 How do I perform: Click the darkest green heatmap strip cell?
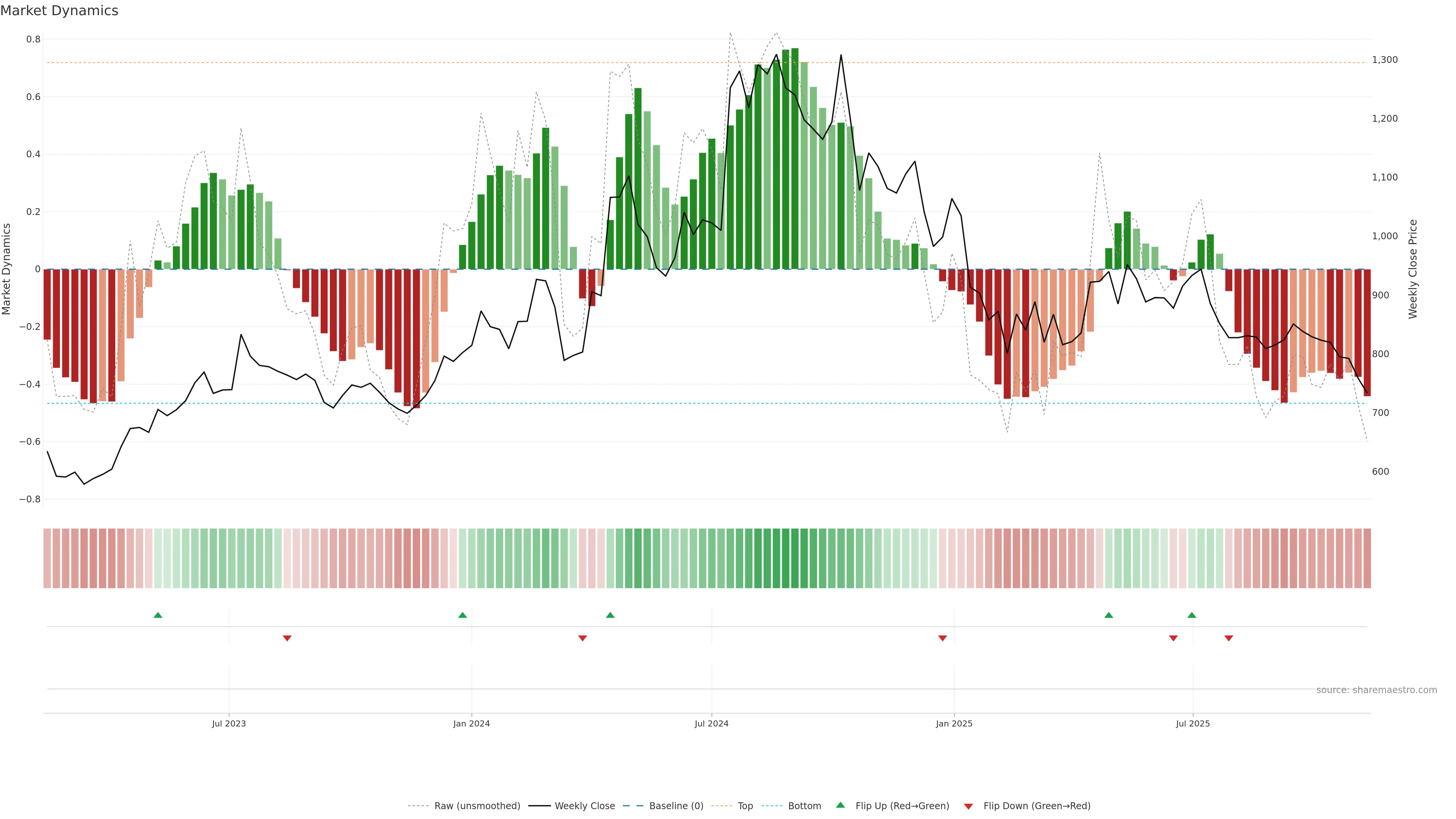[x=795, y=559]
